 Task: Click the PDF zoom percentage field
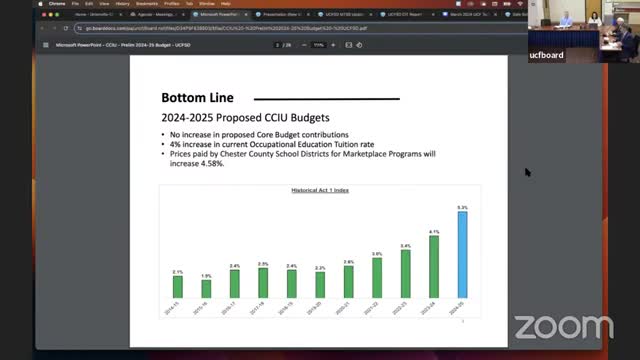[x=318, y=45]
